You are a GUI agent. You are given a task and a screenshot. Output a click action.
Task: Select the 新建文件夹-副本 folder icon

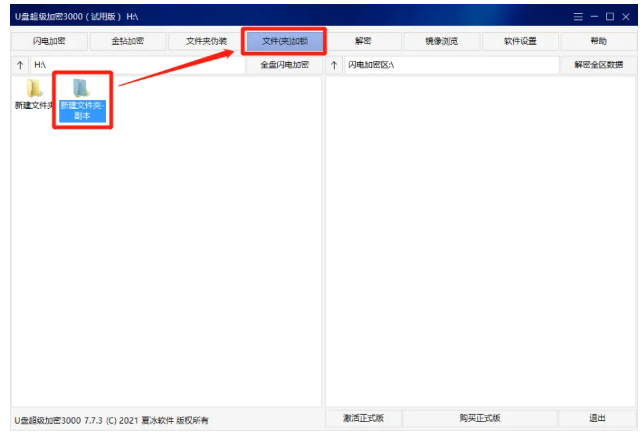point(81,89)
